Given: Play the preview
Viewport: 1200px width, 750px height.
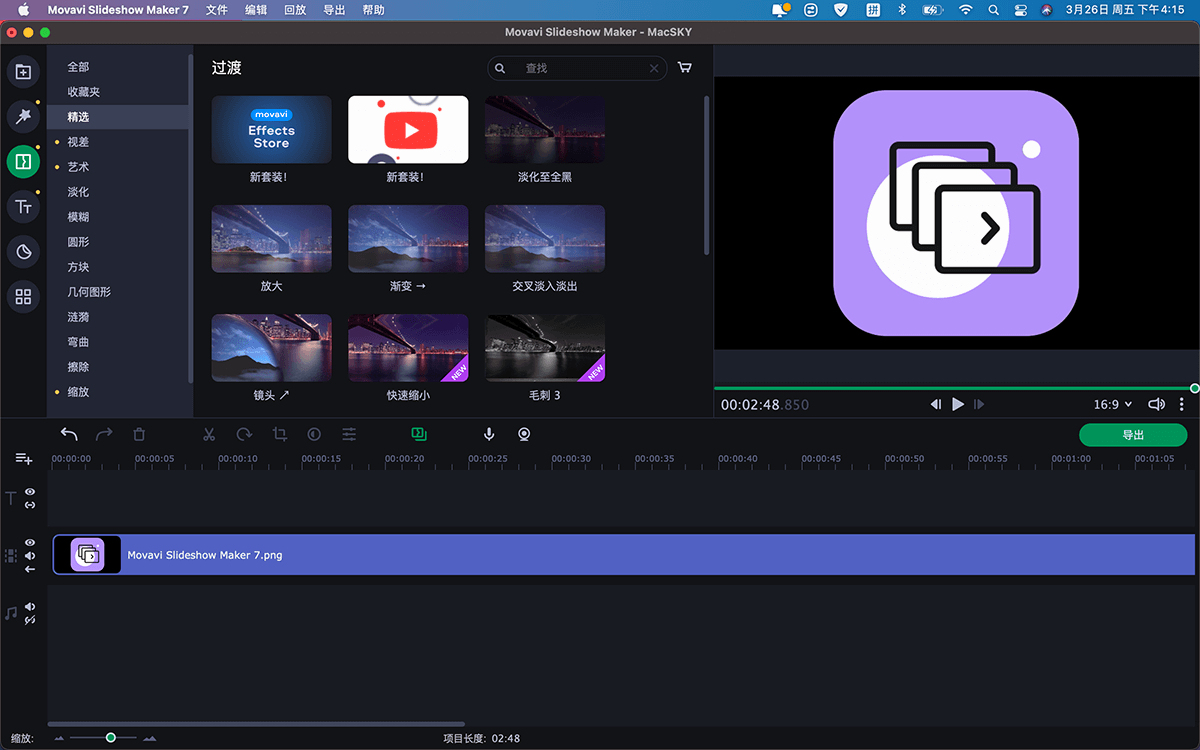Looking at the screenshot, I should click(x=958, y=404).
